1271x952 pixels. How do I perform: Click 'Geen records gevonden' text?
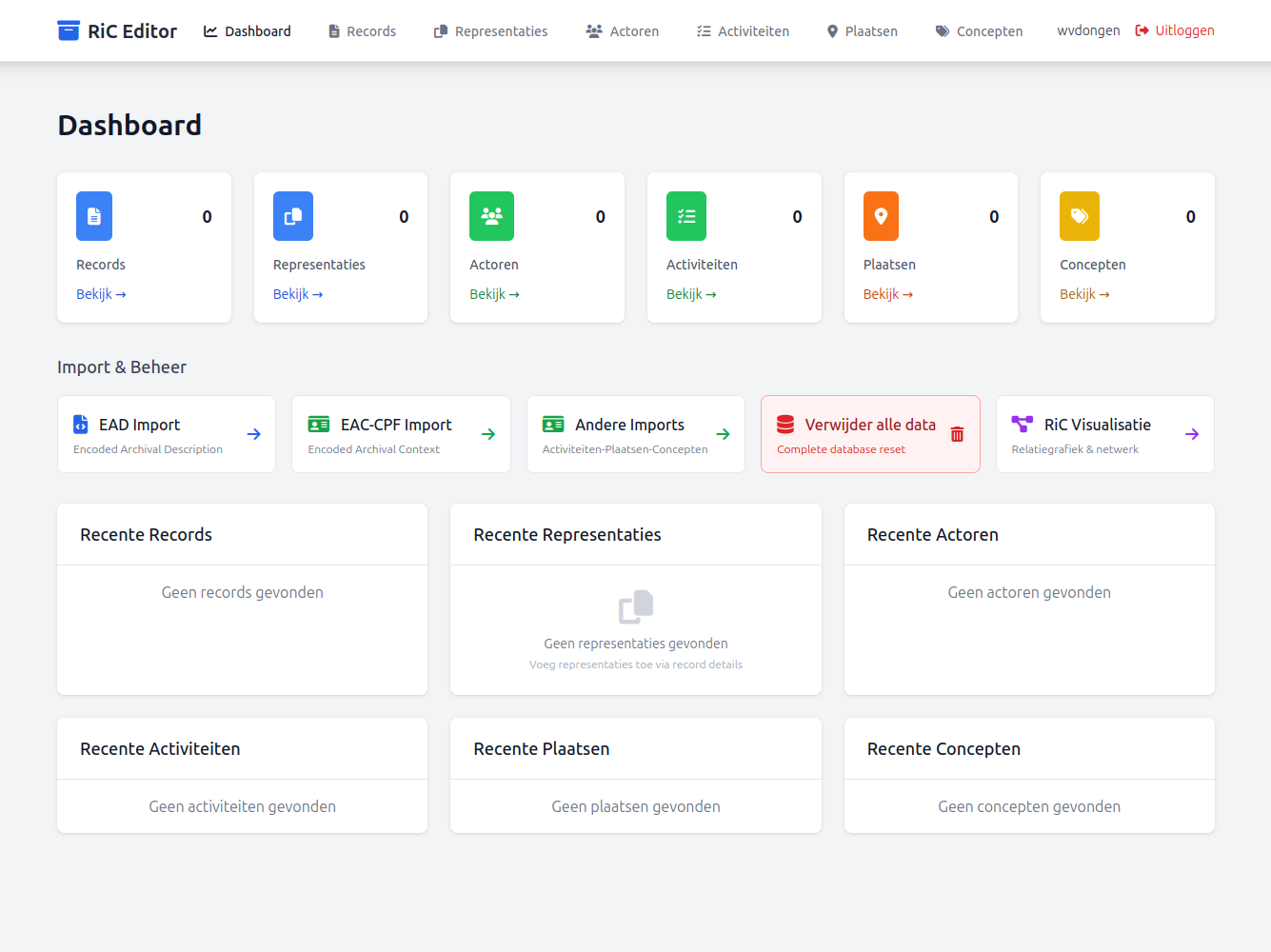[x=242, y=592]
